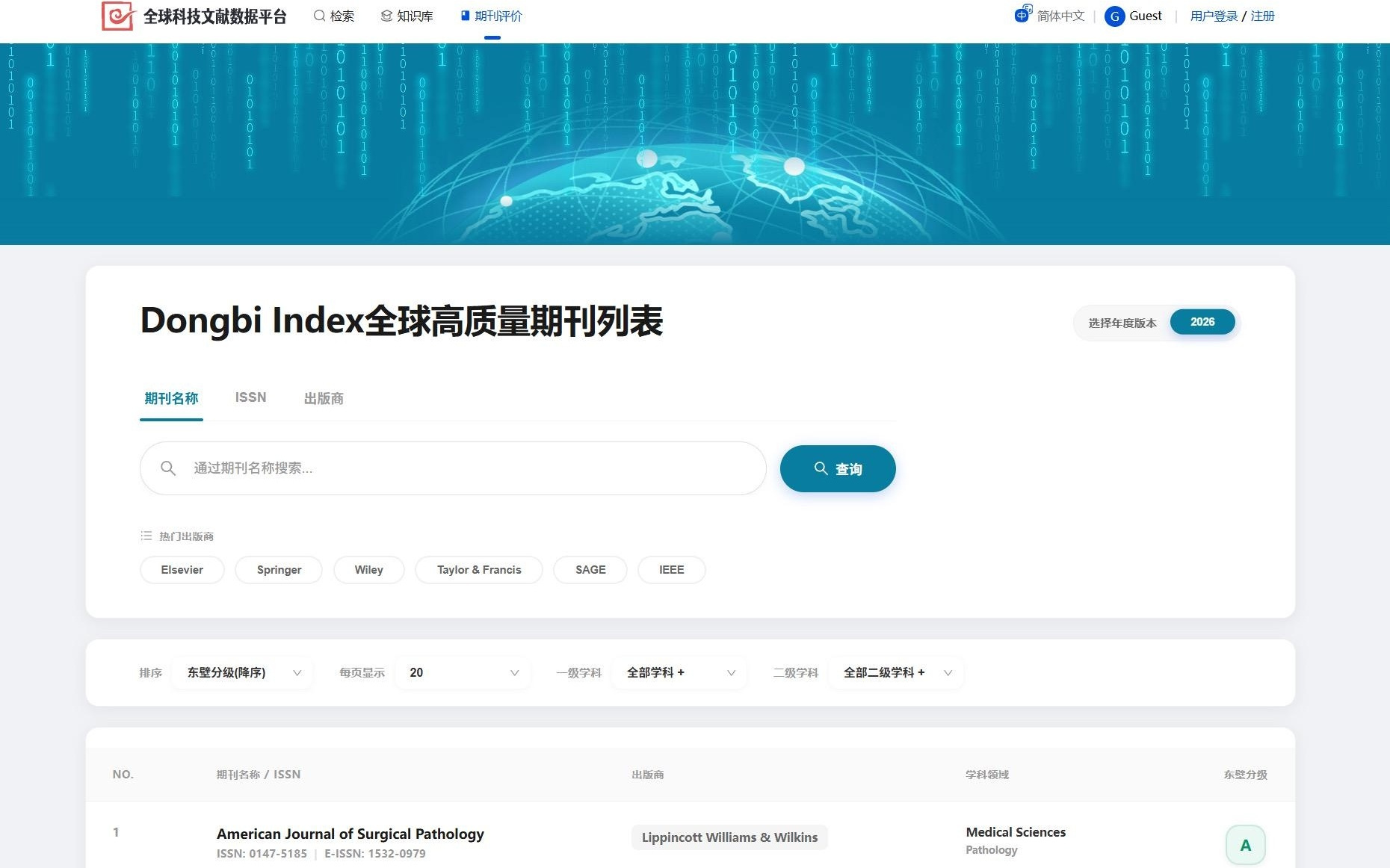The image size is (1390, 868).
Task: Click the 注册 registration link
Action: (x=1261, y=15)
